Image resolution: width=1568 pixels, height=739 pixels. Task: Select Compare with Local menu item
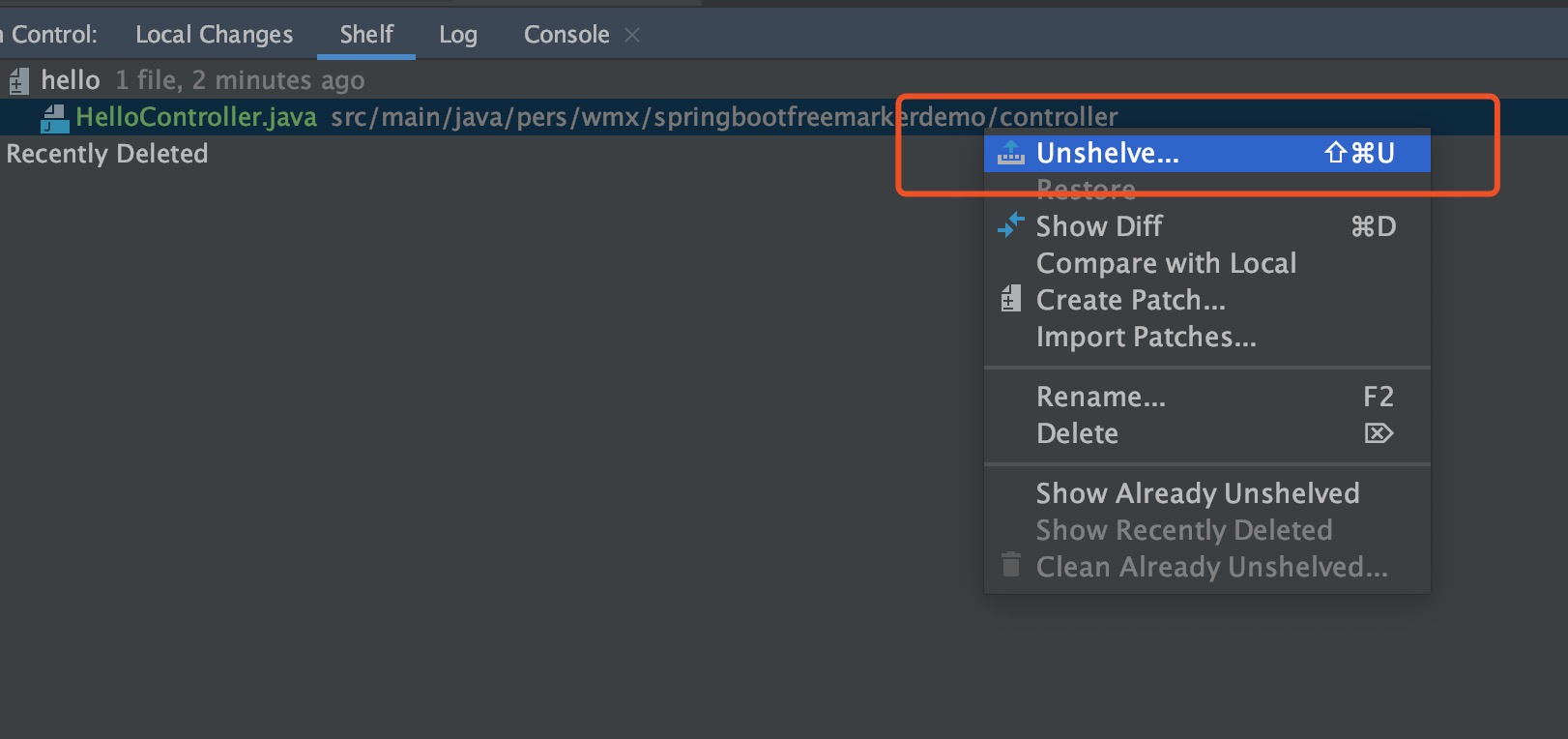pos(1166,263)
